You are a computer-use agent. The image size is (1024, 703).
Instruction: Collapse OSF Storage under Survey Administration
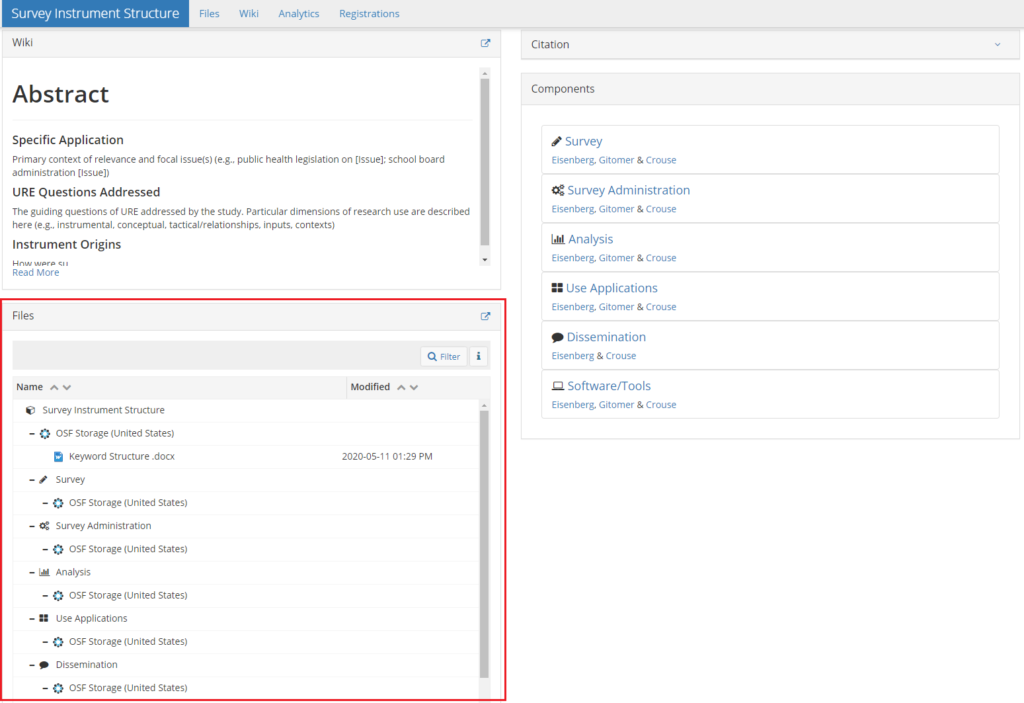click(44, 549)
